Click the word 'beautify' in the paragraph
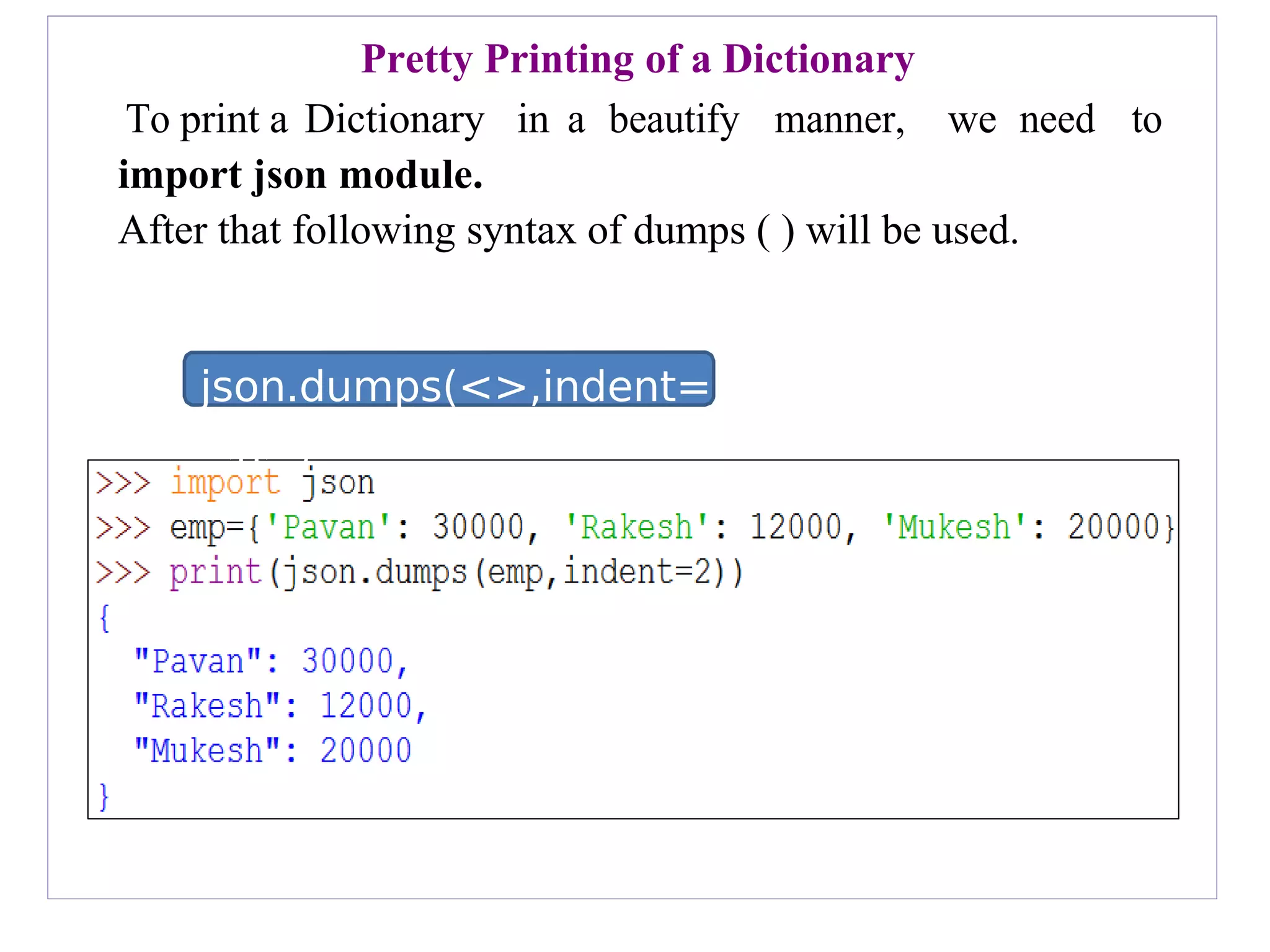Viewport: 1270px width, 952px height. click(674, 120)
